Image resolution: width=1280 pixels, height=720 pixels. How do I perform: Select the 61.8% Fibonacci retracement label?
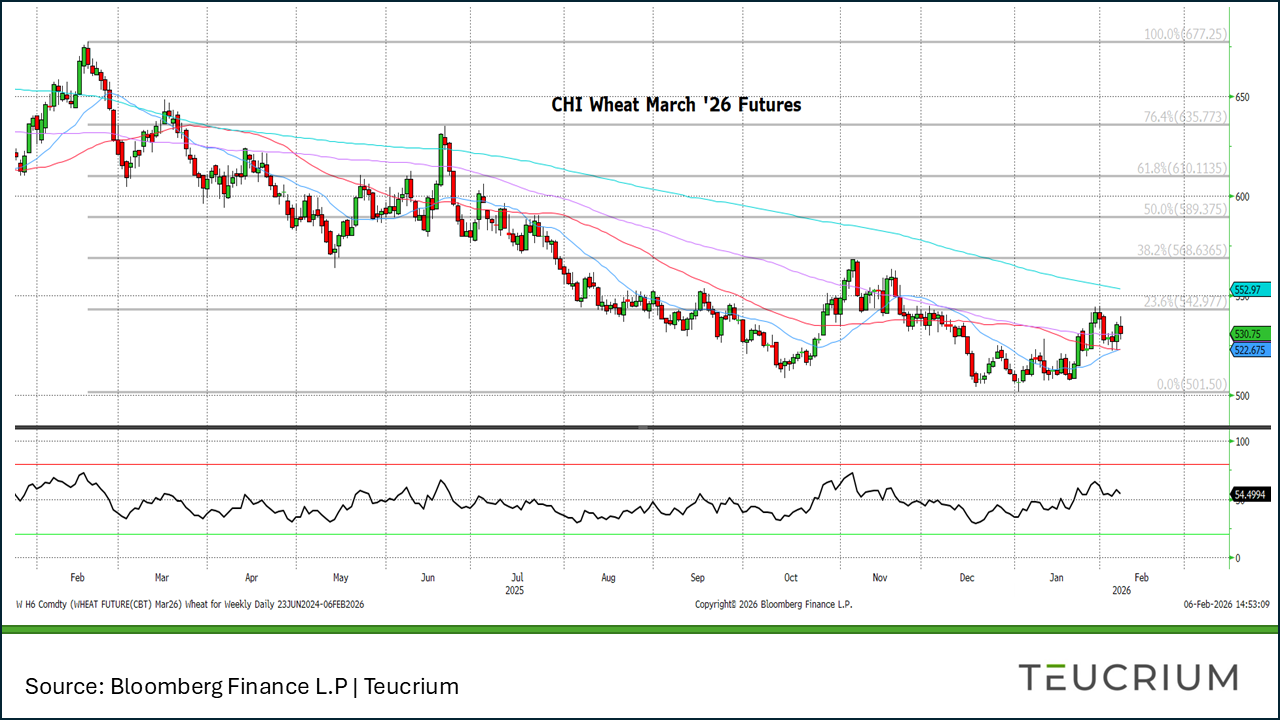[x=1183, y=168]
